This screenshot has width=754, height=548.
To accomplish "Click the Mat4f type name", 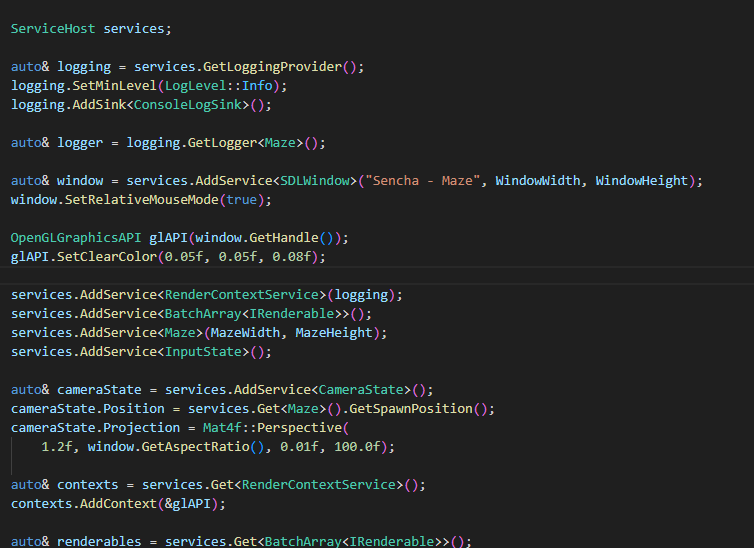I will pos(222,428).
